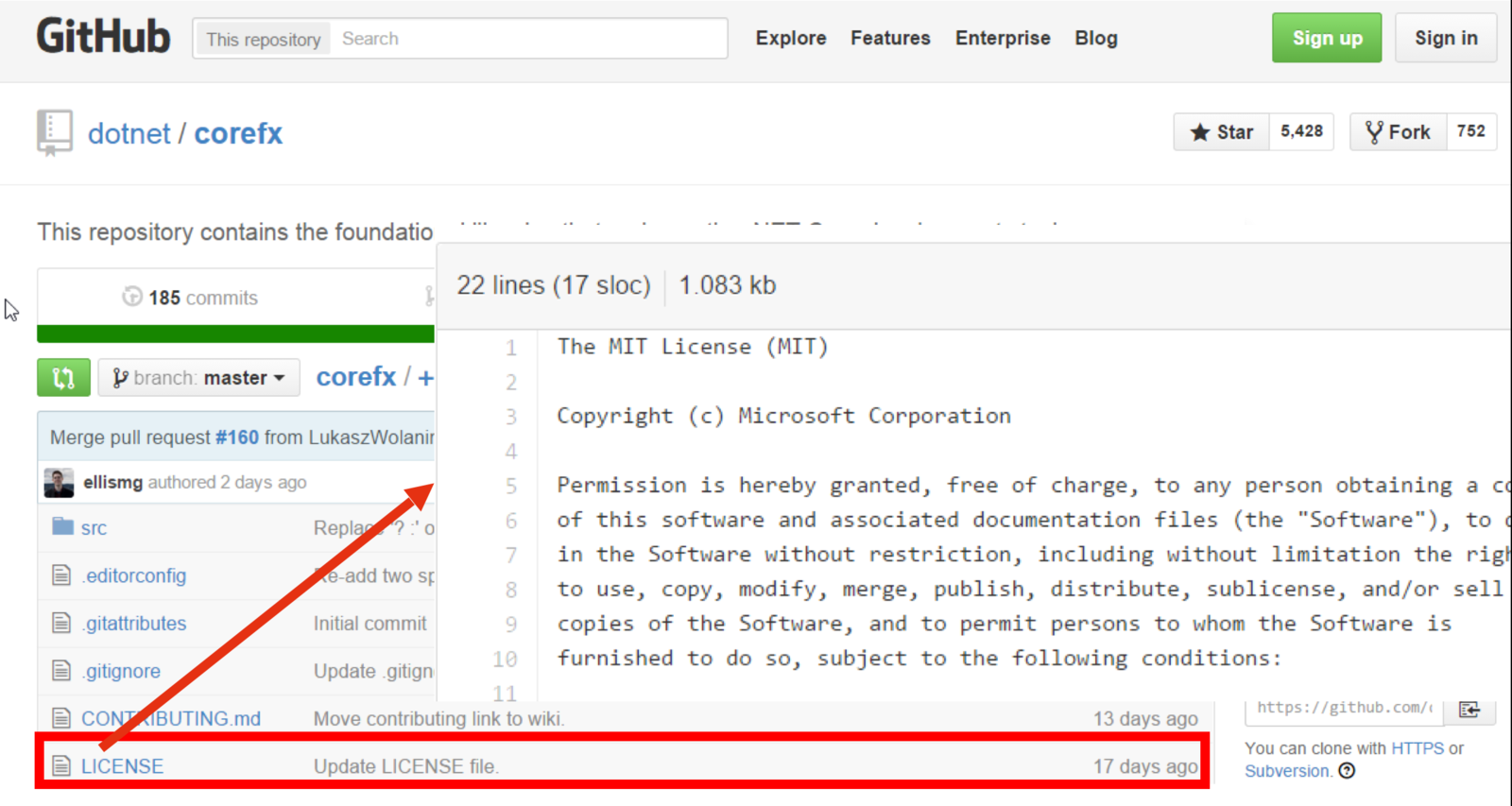
Task: Open pull request #160 link
Action: tap(237, 437)
